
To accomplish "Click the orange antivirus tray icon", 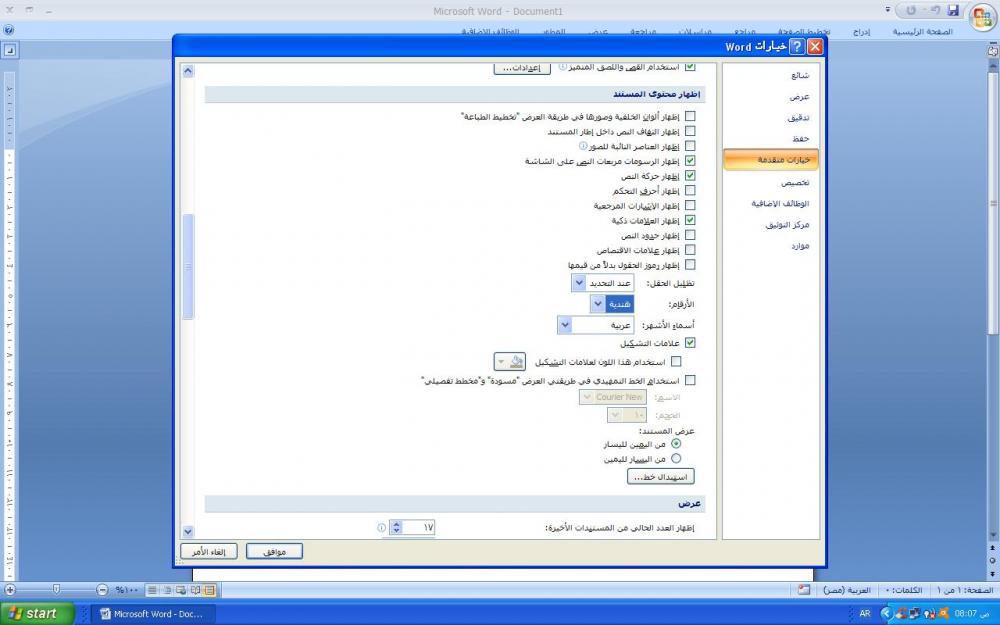I will (x=945, y=614).
